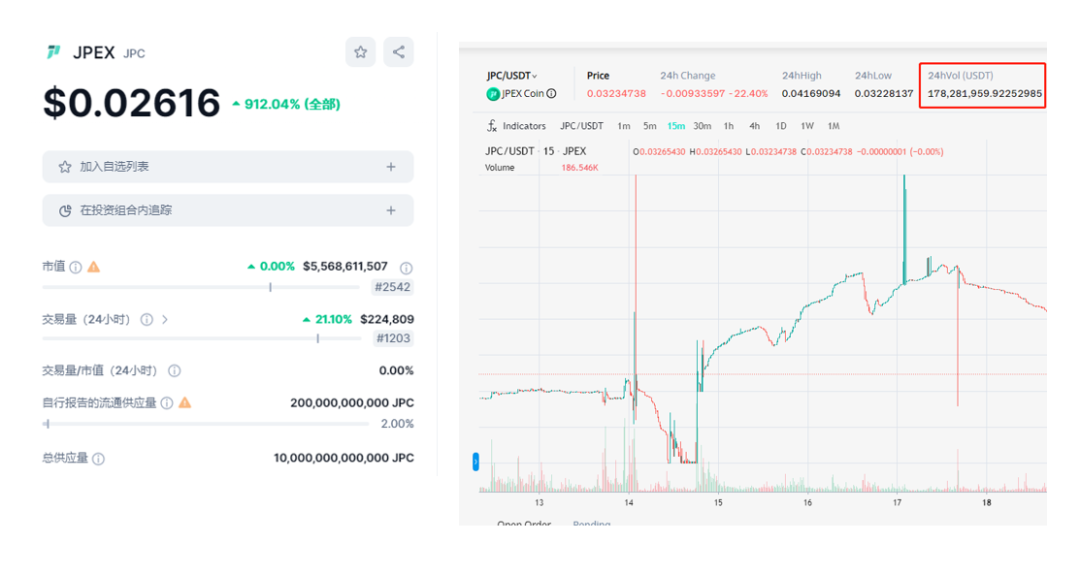Expand the 交易量 (24小时) chevron arrow
This screenshot has width=1080, height=575.
coord(165,320)
